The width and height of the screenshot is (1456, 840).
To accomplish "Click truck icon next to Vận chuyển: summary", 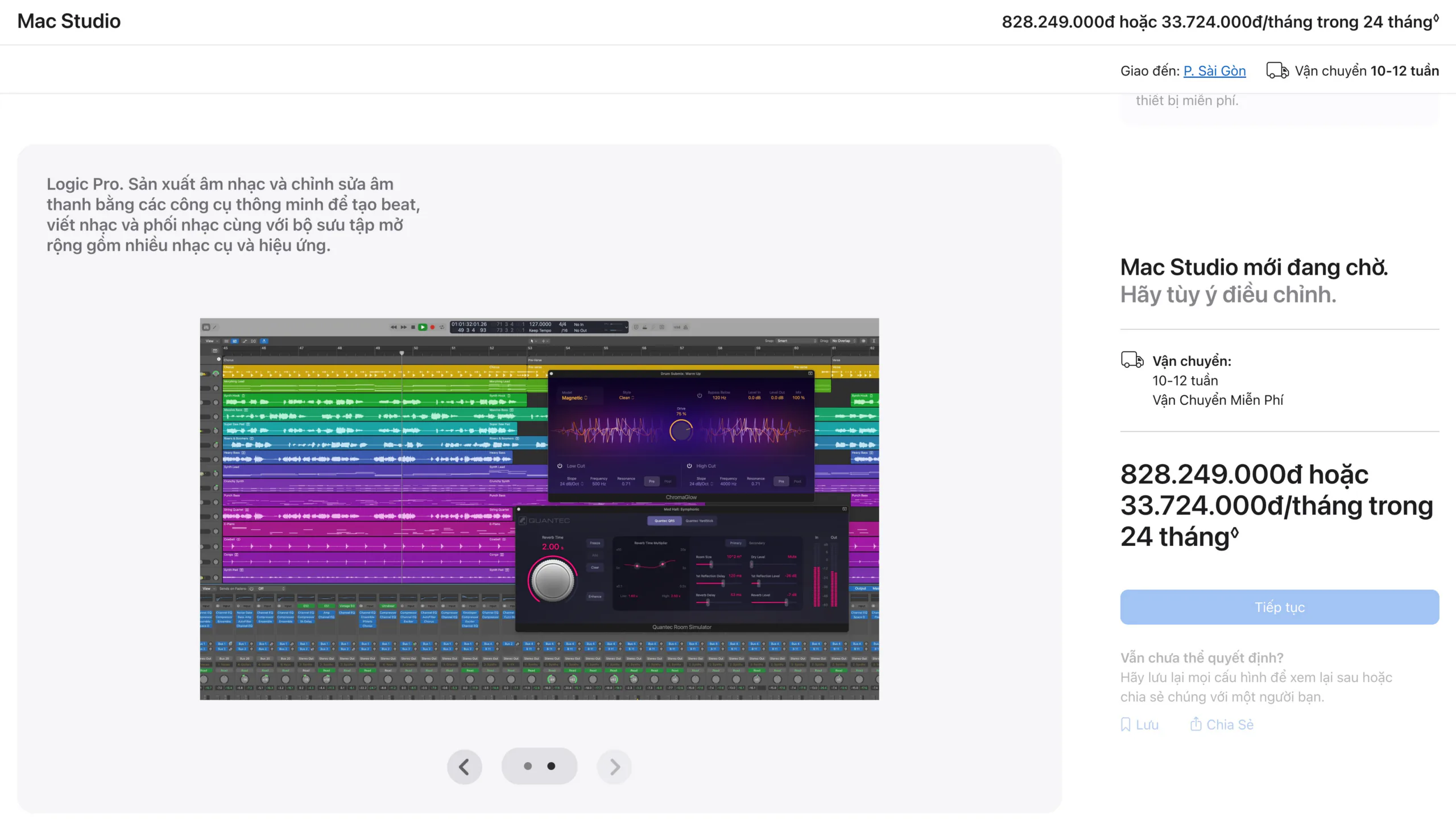I will pyautogui.click(x=1132, y=360).
